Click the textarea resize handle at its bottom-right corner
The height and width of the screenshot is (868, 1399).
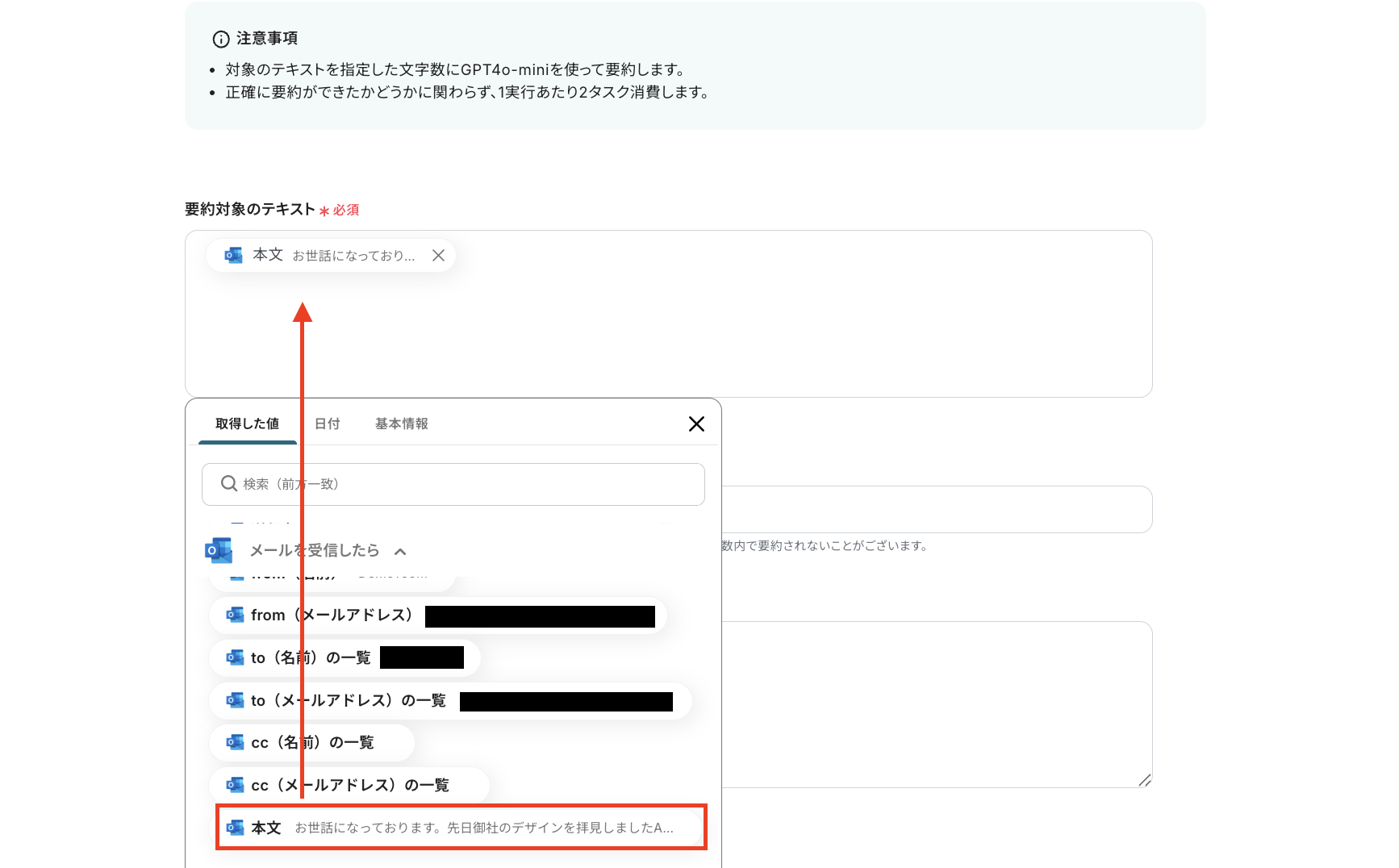point(1144,780)
